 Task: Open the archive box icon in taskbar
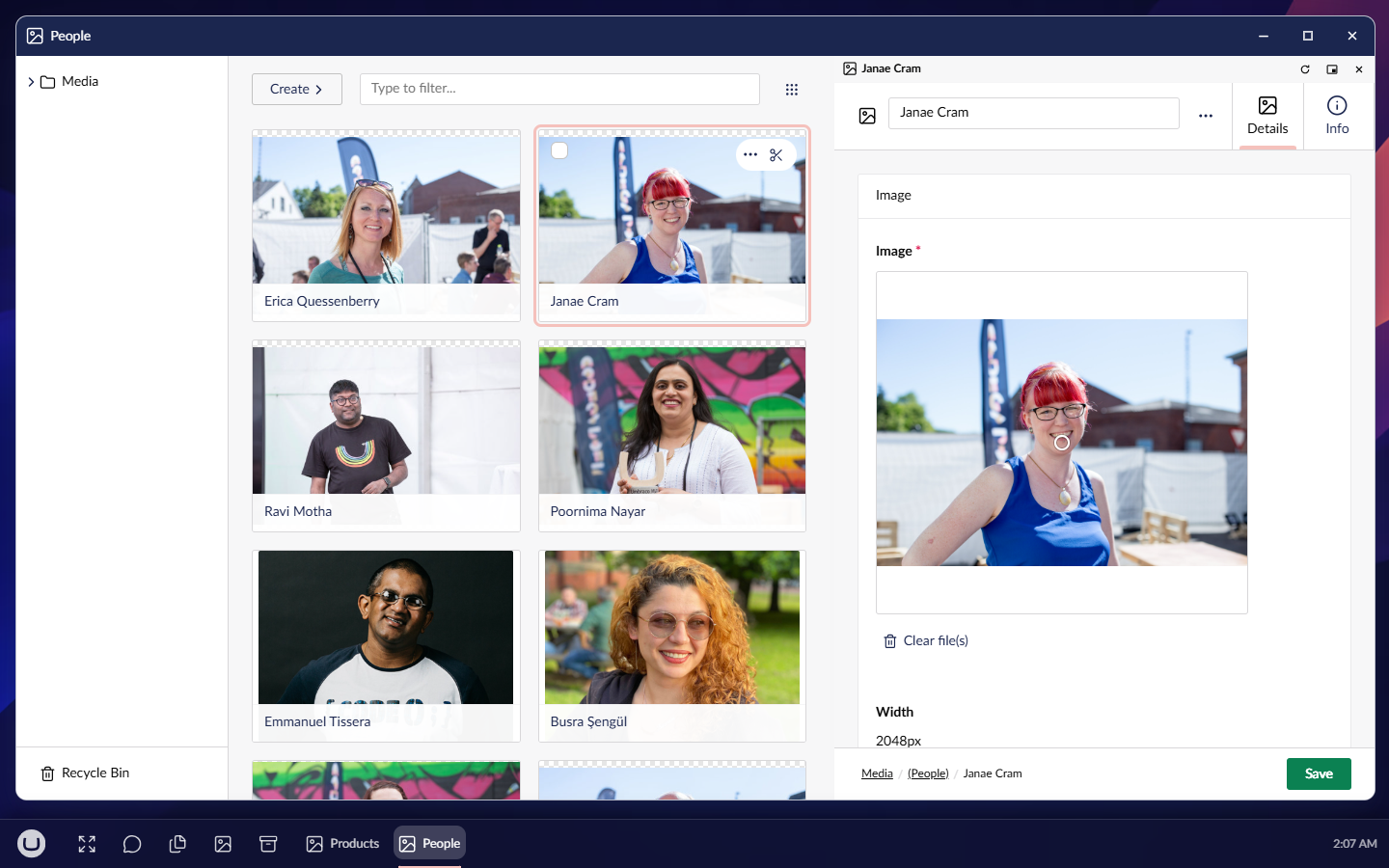click(268, 844)
